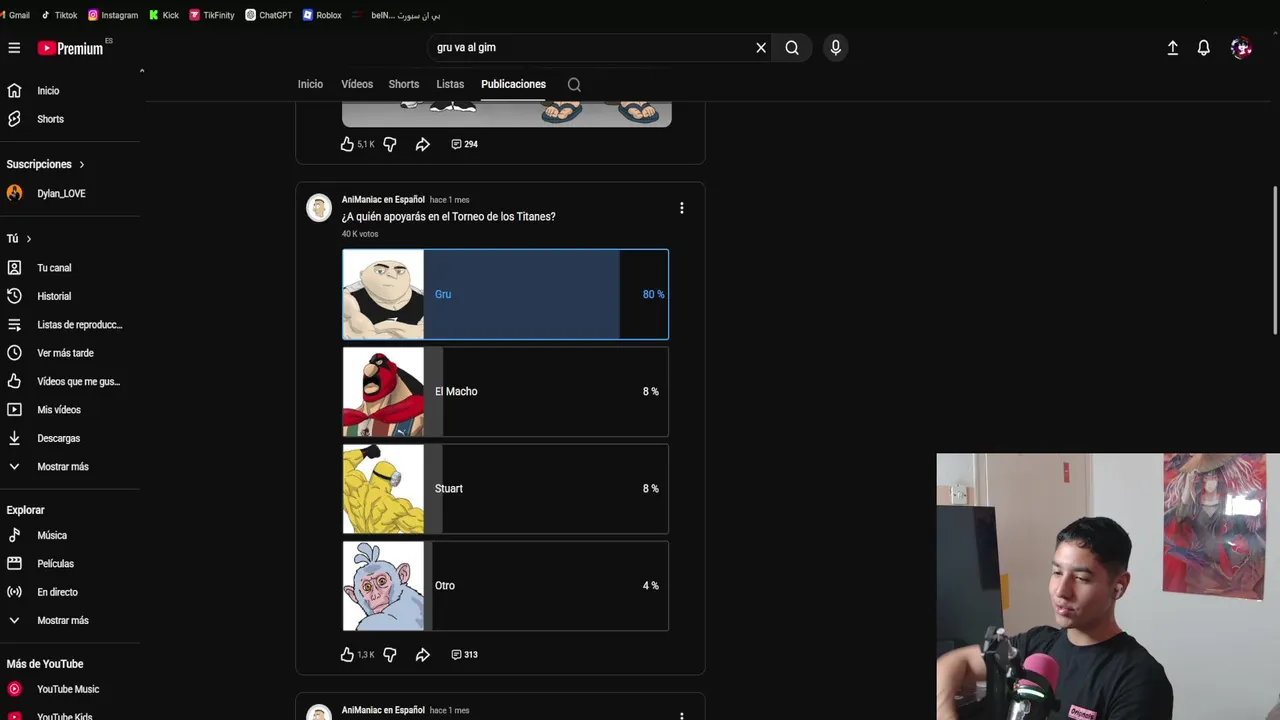Open Roblox bookmark
Screen dimensions: 1280x720
coord(322,15)
